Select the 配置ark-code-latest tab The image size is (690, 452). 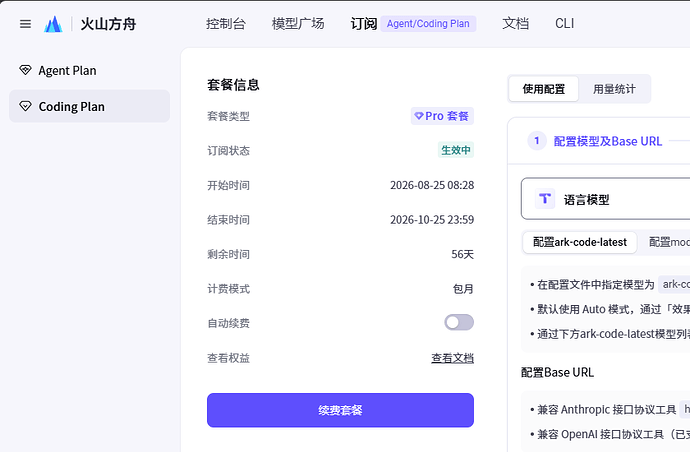[x=580, y=242]
